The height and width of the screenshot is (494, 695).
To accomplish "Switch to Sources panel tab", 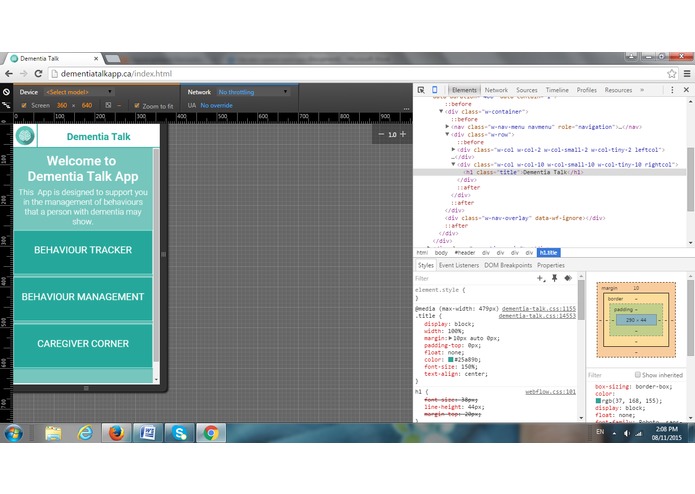I will click(527, 90).
